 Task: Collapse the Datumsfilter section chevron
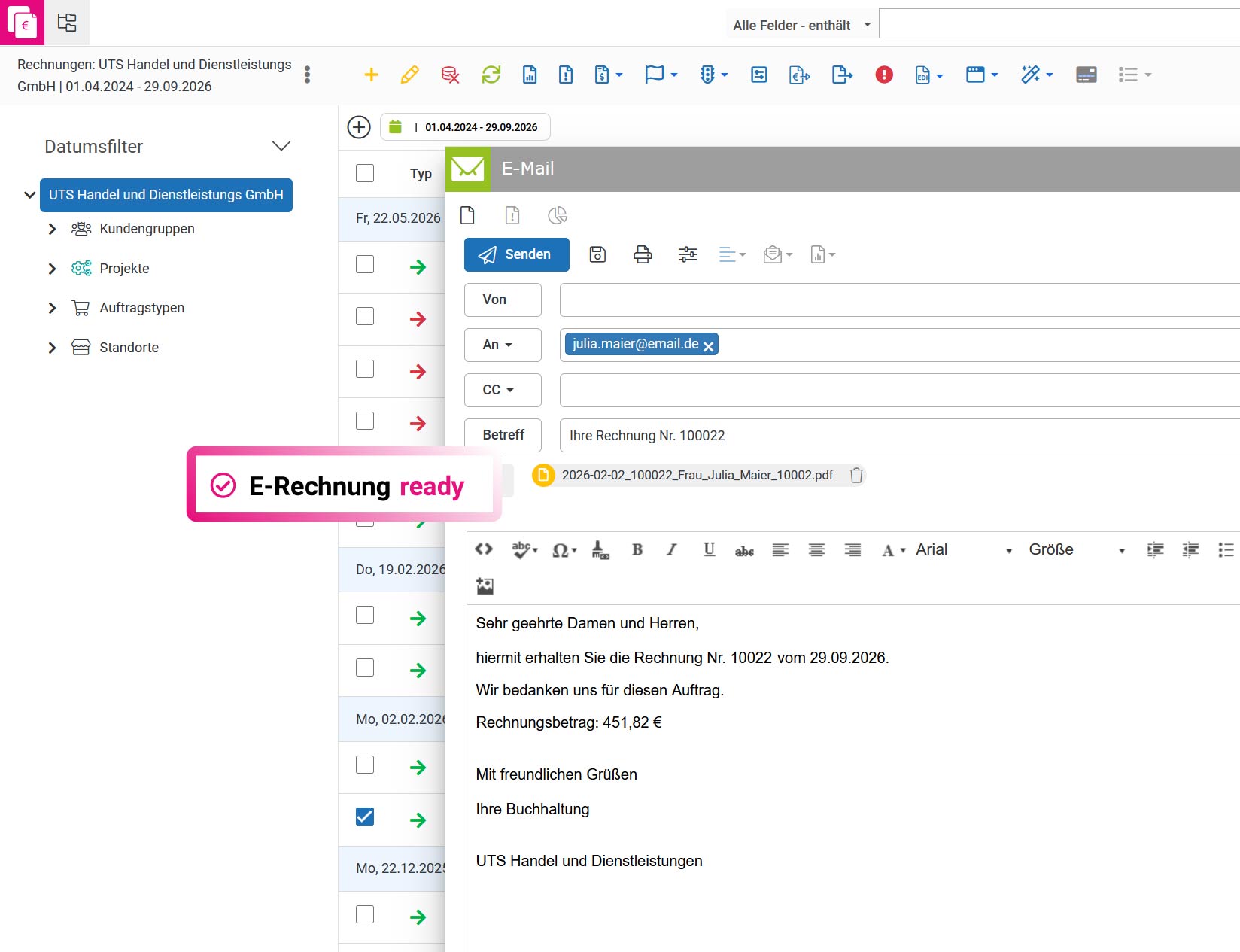click(x=281, y=146)
